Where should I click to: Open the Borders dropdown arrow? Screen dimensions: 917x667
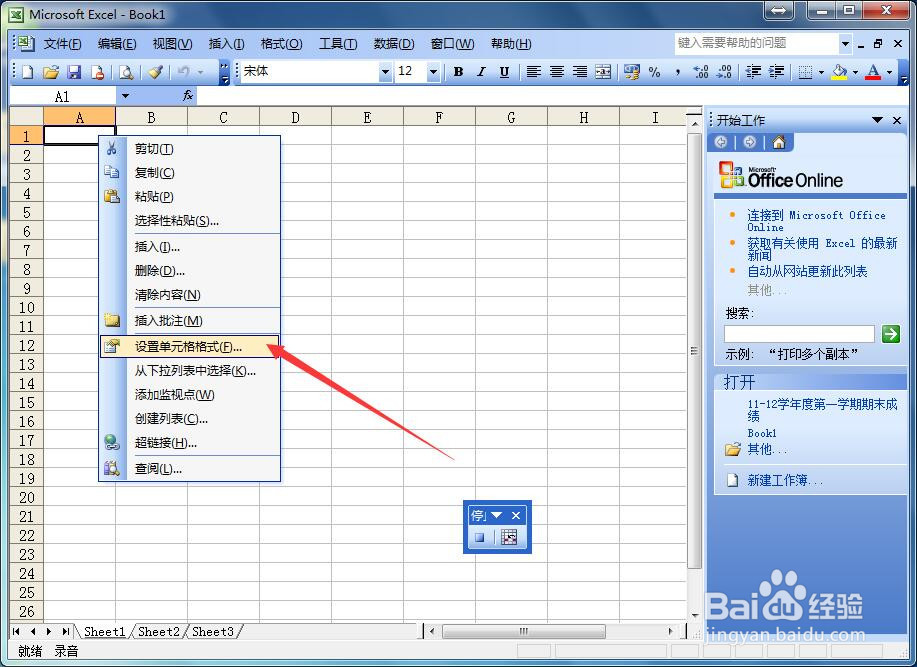tap(821, 72)
